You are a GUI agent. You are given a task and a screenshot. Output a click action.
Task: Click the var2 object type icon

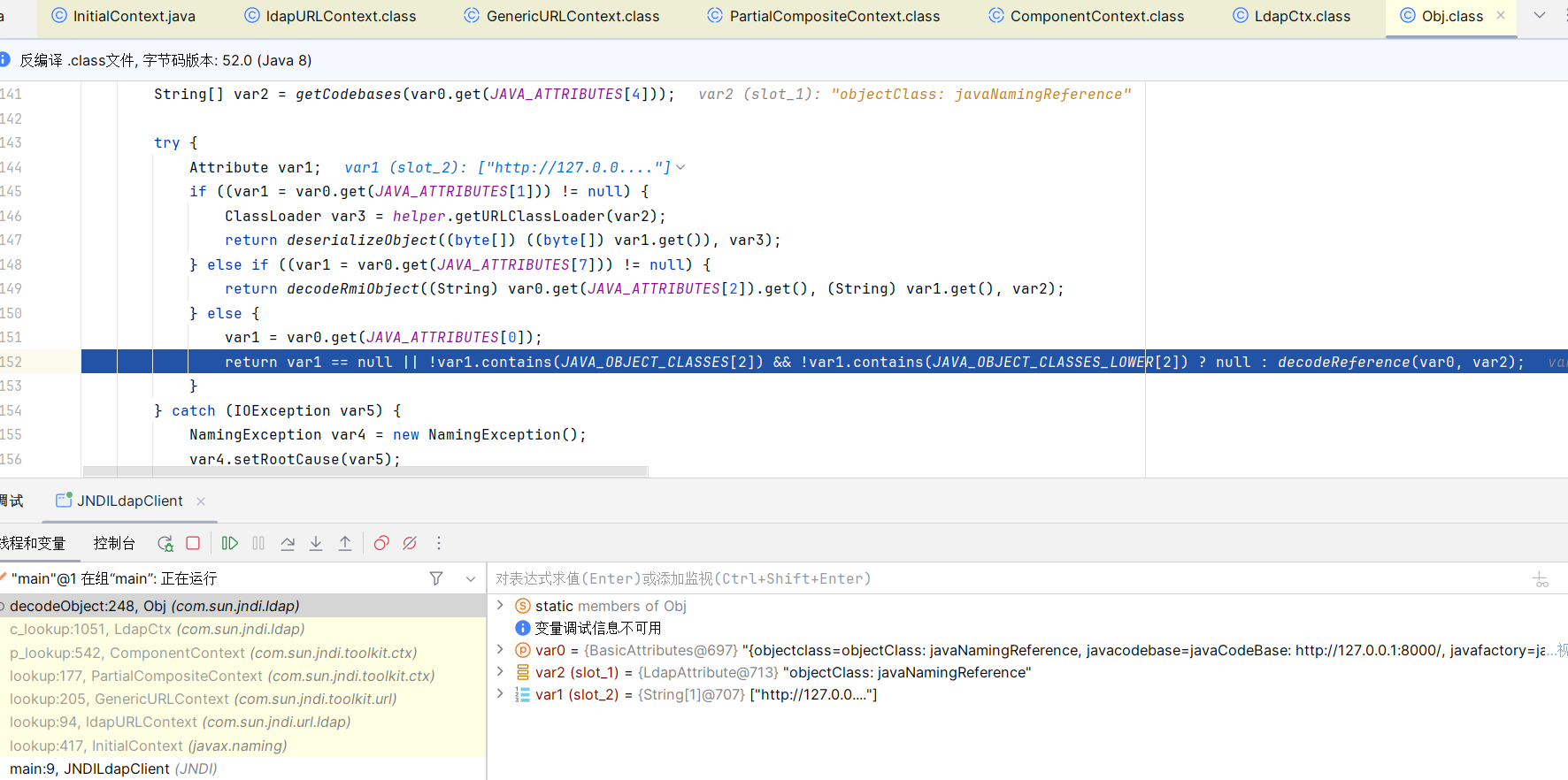(x=522, y=672)
